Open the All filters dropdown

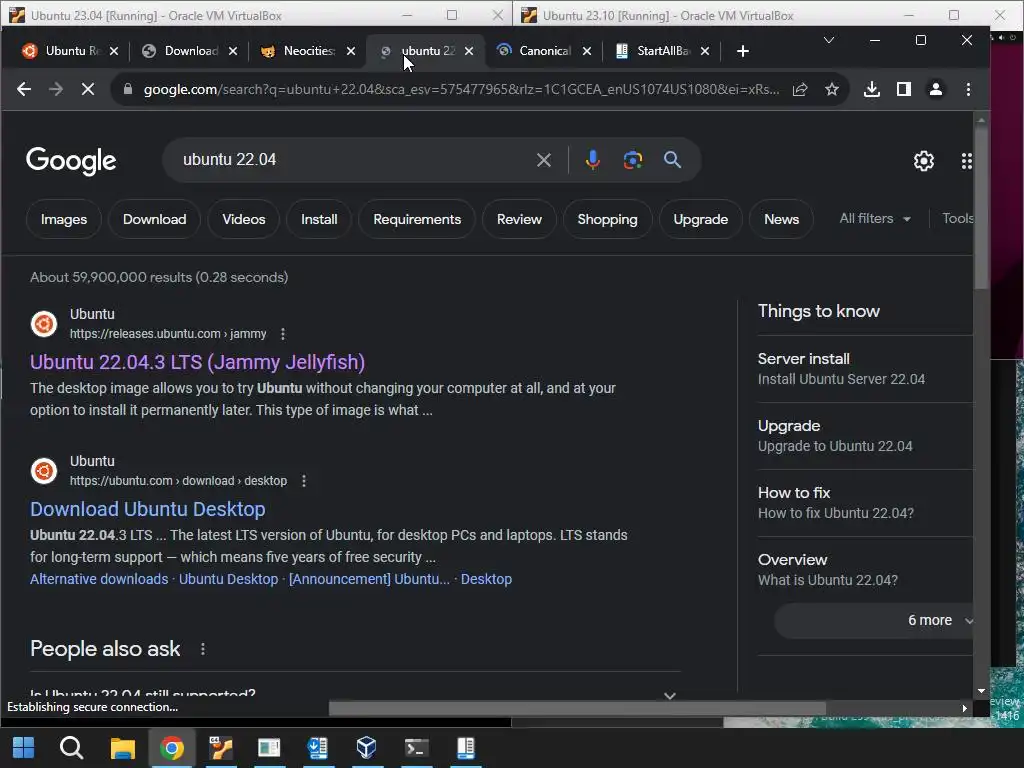pyautogui.click(x=875, y=219)
